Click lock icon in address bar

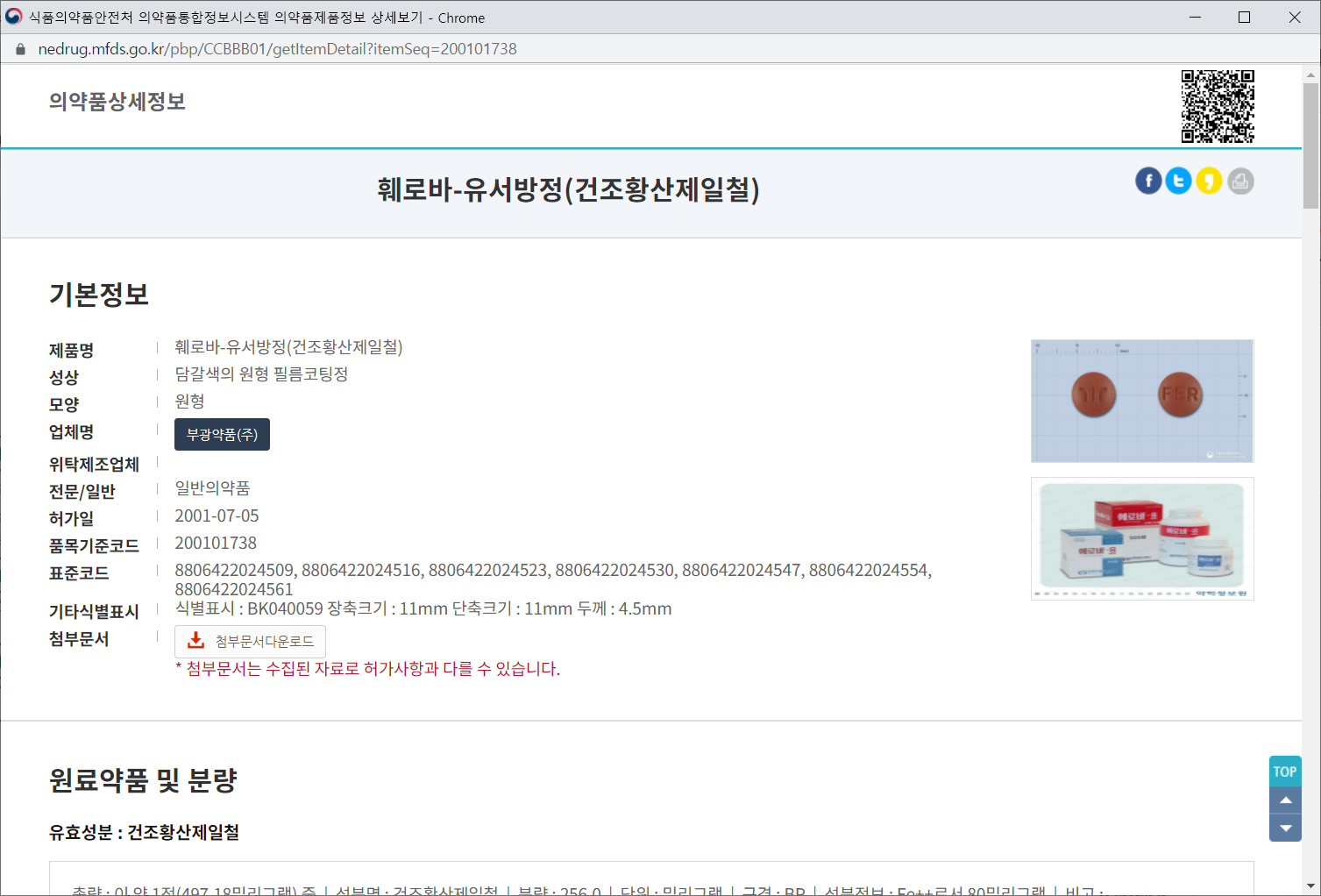(21, 49)
